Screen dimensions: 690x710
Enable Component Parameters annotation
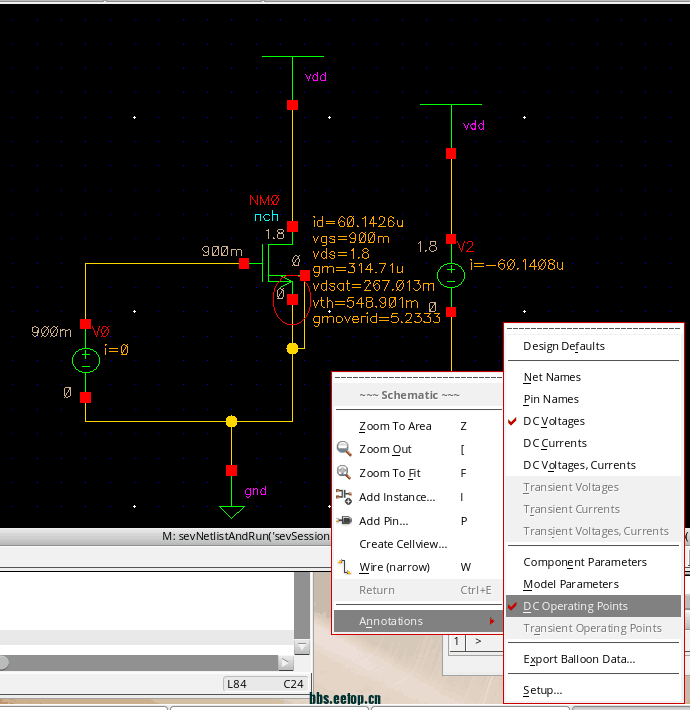tap(594, 562)
